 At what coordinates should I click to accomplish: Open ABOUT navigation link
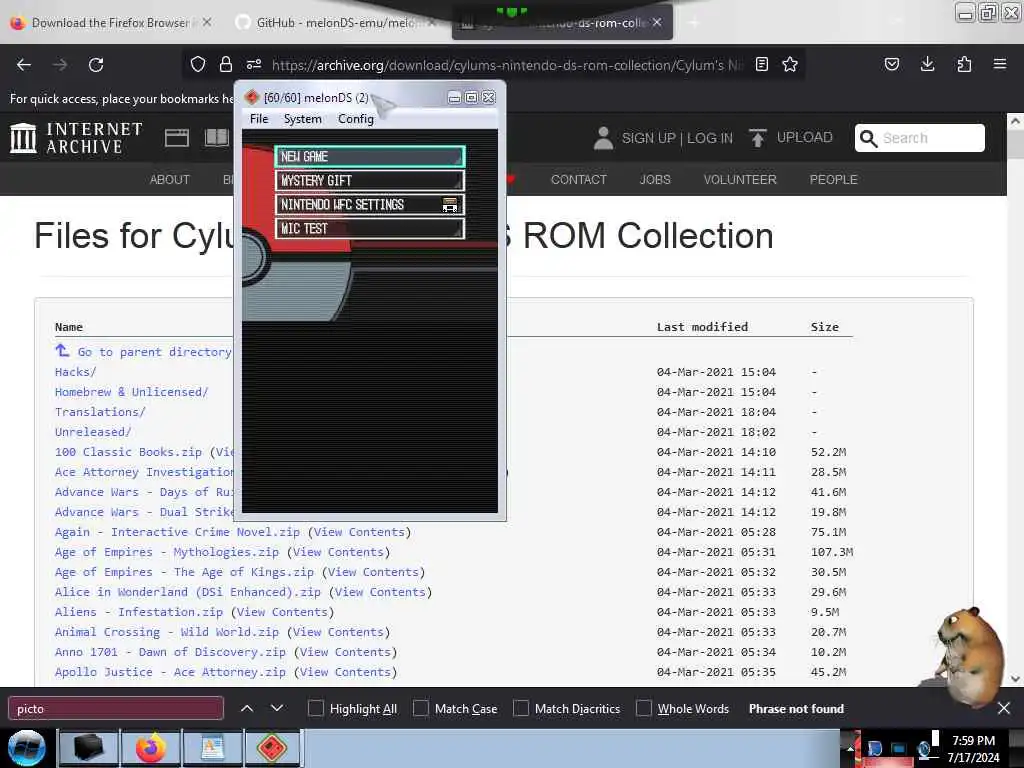click(170, 180)
